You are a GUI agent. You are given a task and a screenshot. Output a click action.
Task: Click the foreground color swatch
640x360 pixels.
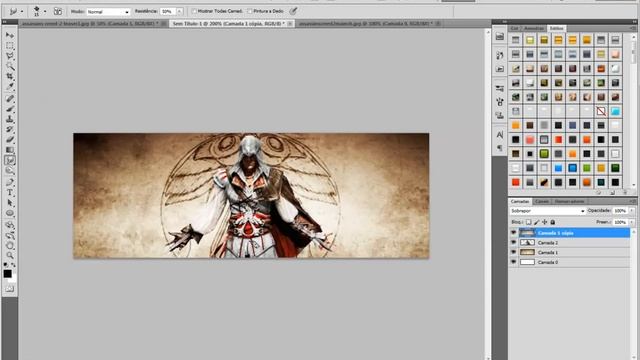click(7, 274)
